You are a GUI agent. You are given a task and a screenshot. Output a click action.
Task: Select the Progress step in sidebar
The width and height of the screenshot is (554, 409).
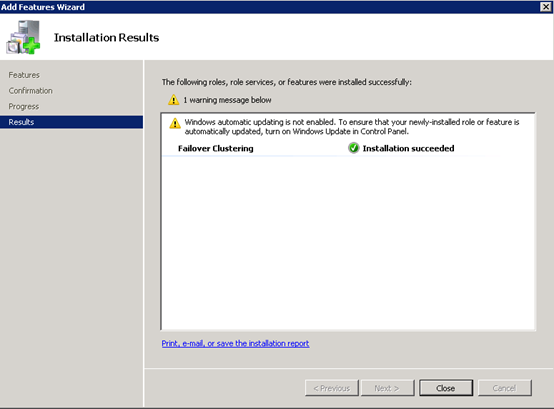24,106
